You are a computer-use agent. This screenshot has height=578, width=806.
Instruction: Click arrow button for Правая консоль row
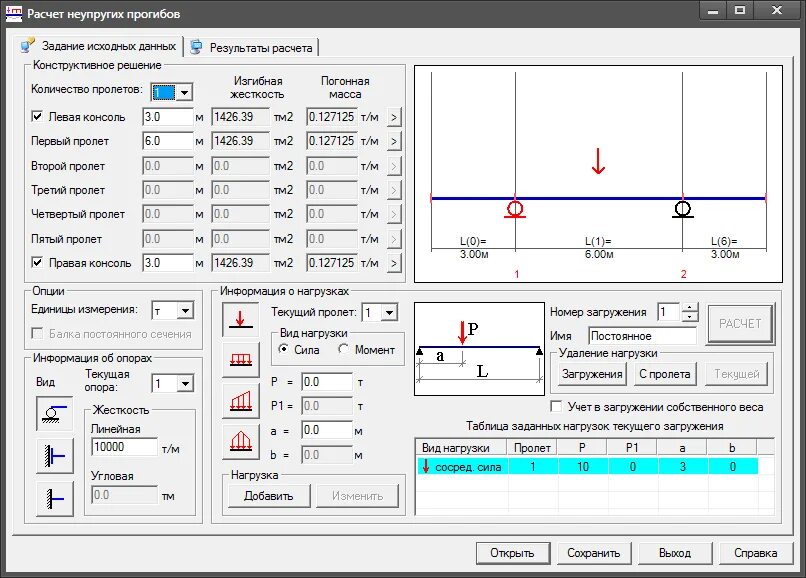394,264
